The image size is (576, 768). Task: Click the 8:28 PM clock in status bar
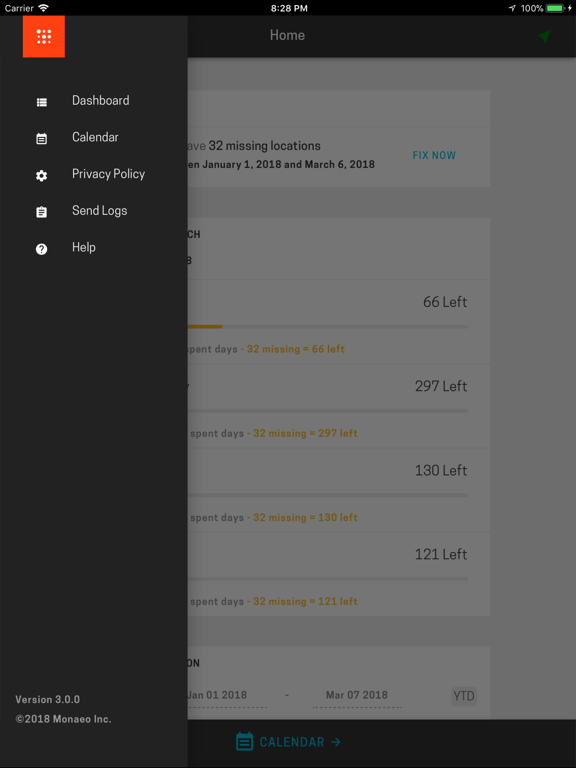click(289, 8)
